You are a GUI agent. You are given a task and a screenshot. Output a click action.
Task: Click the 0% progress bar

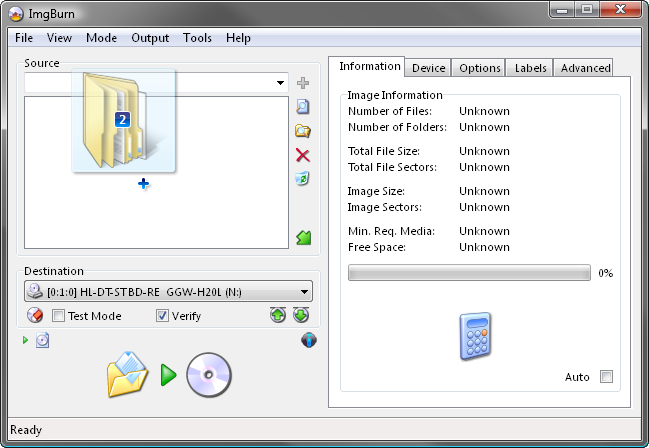pos(469,273)
